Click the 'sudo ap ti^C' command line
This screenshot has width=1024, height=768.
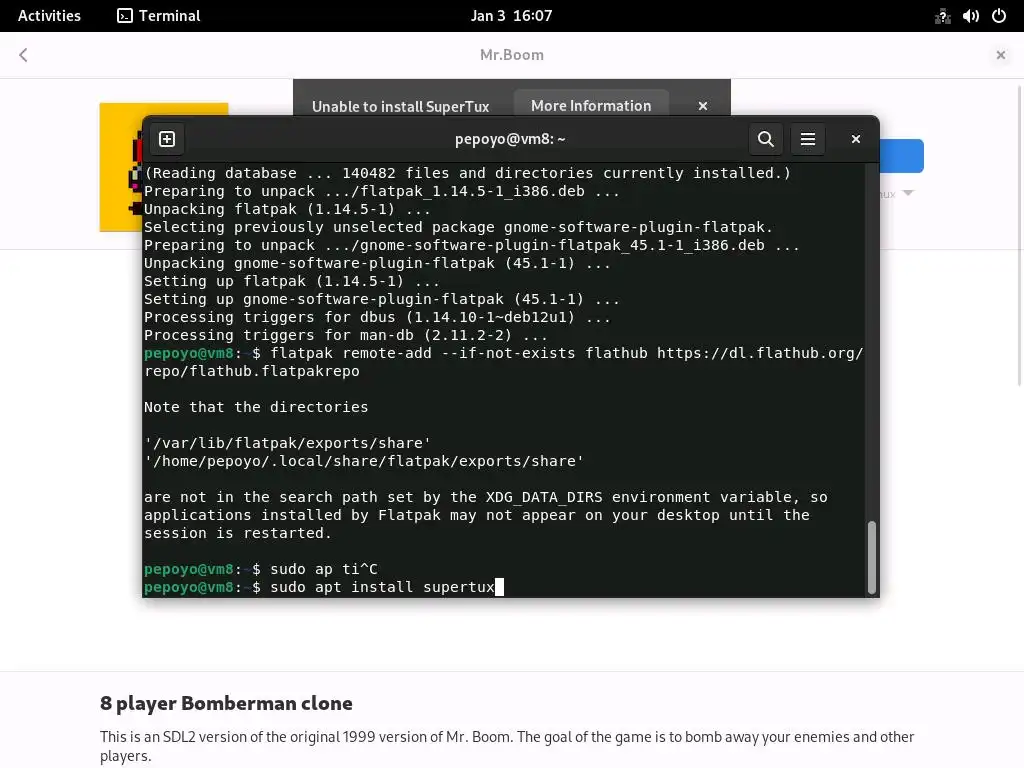click(261, 569)
